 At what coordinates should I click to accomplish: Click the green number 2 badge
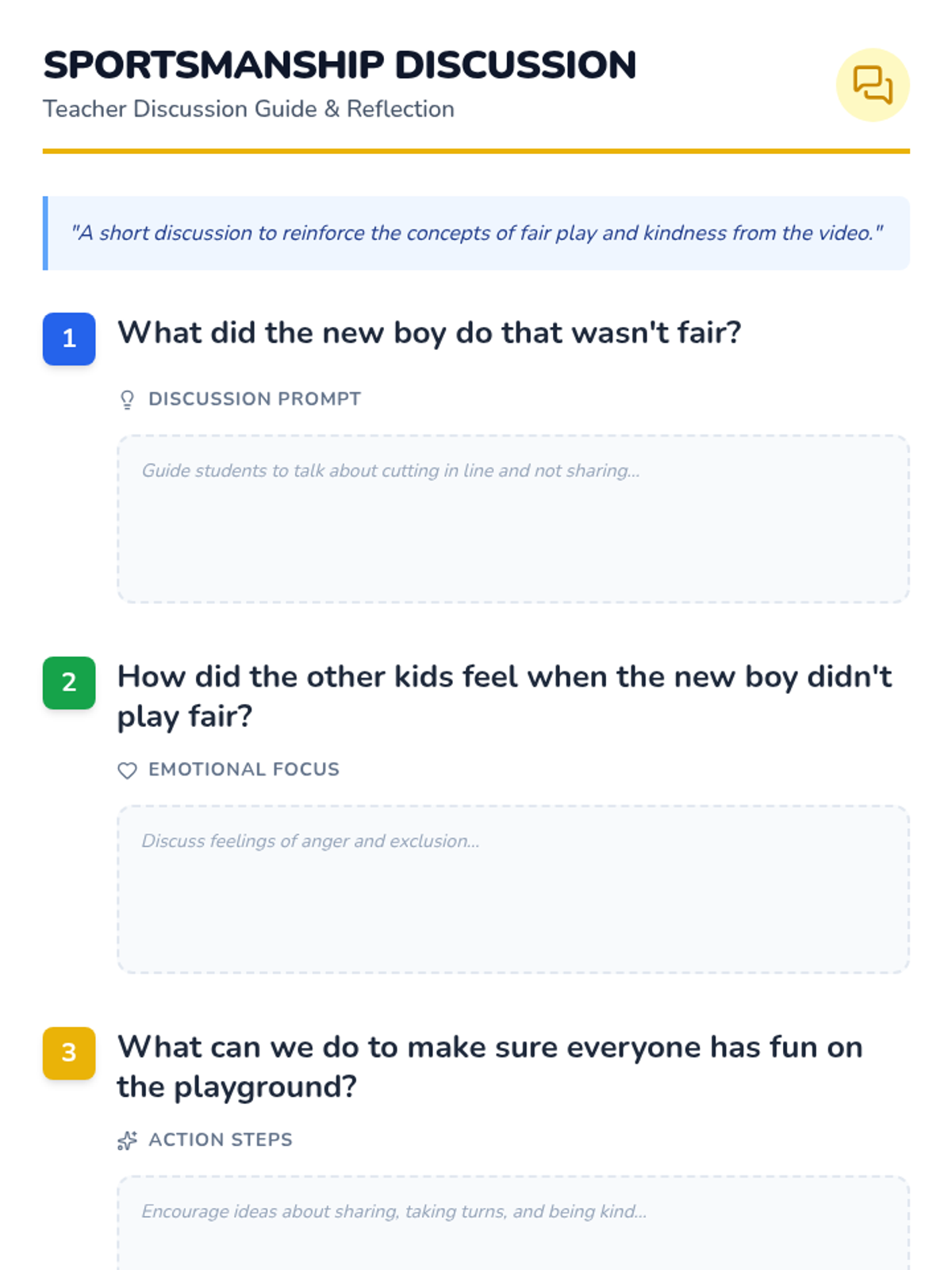[69, 683]
